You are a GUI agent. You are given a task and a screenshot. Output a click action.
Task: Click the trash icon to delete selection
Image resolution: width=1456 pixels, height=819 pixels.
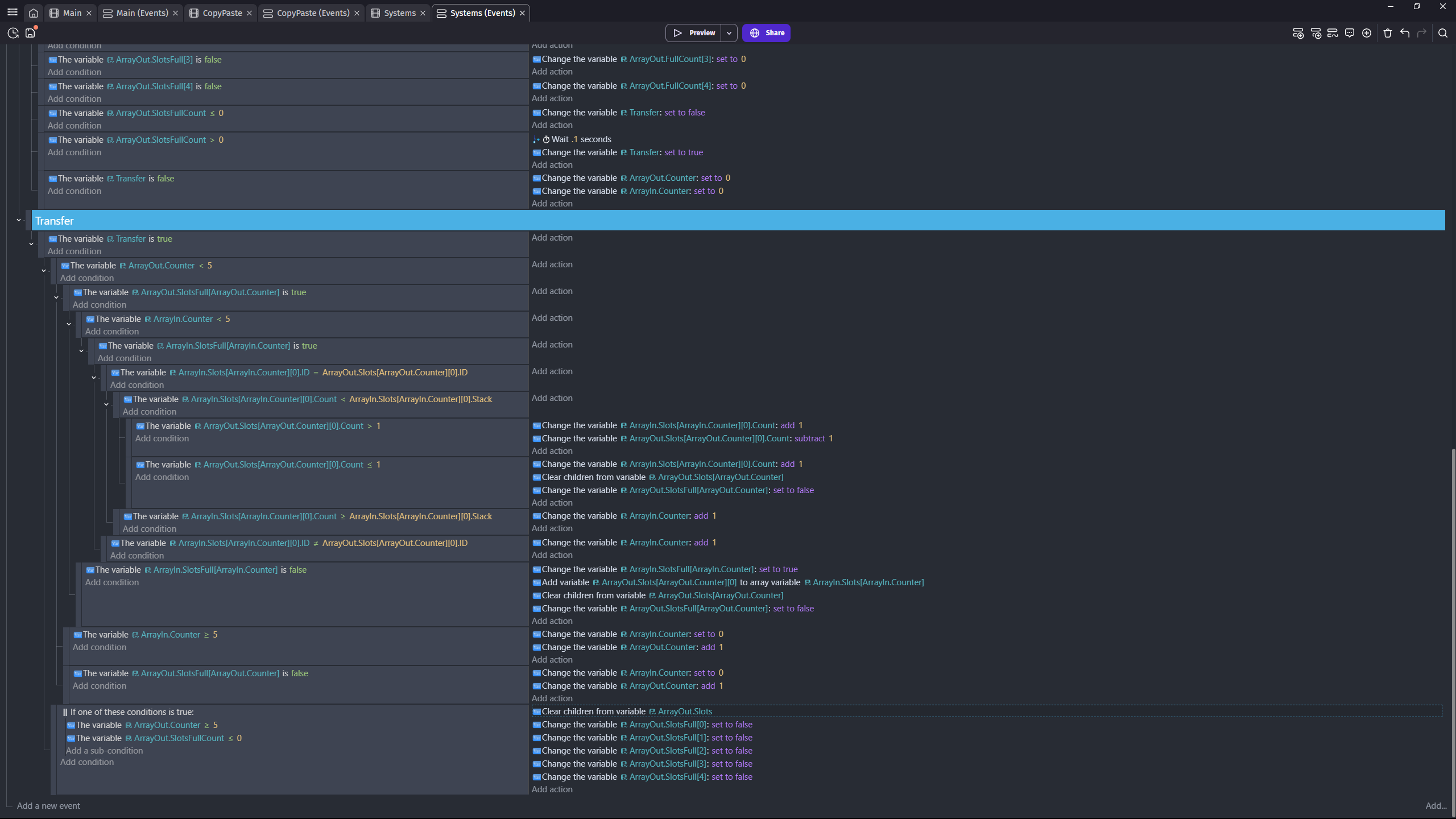point(1388,33)
